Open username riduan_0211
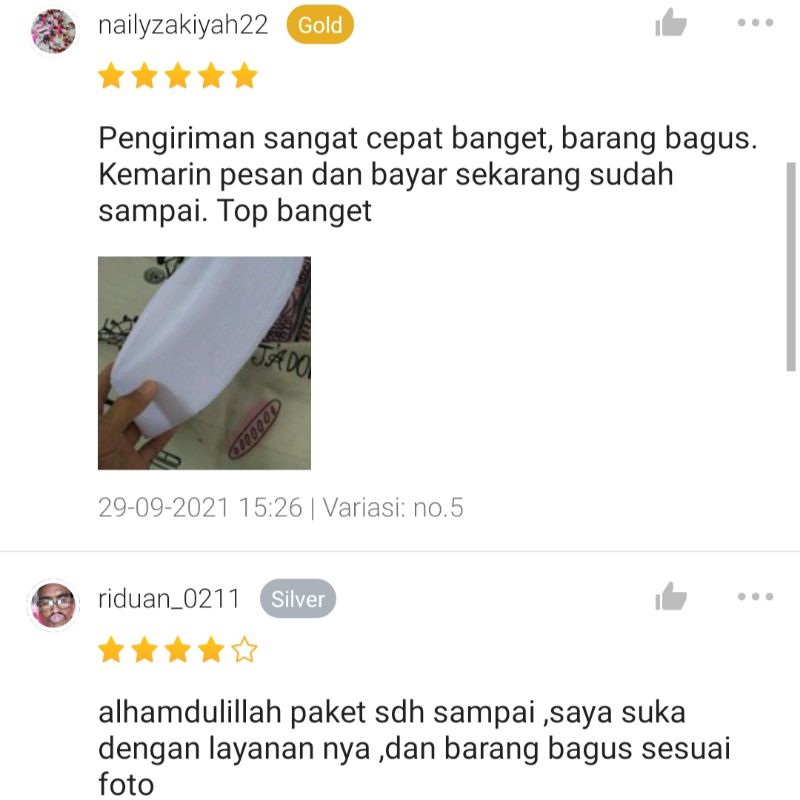The height and width of the screenshot is (800, 800). (x=169, y=599)
